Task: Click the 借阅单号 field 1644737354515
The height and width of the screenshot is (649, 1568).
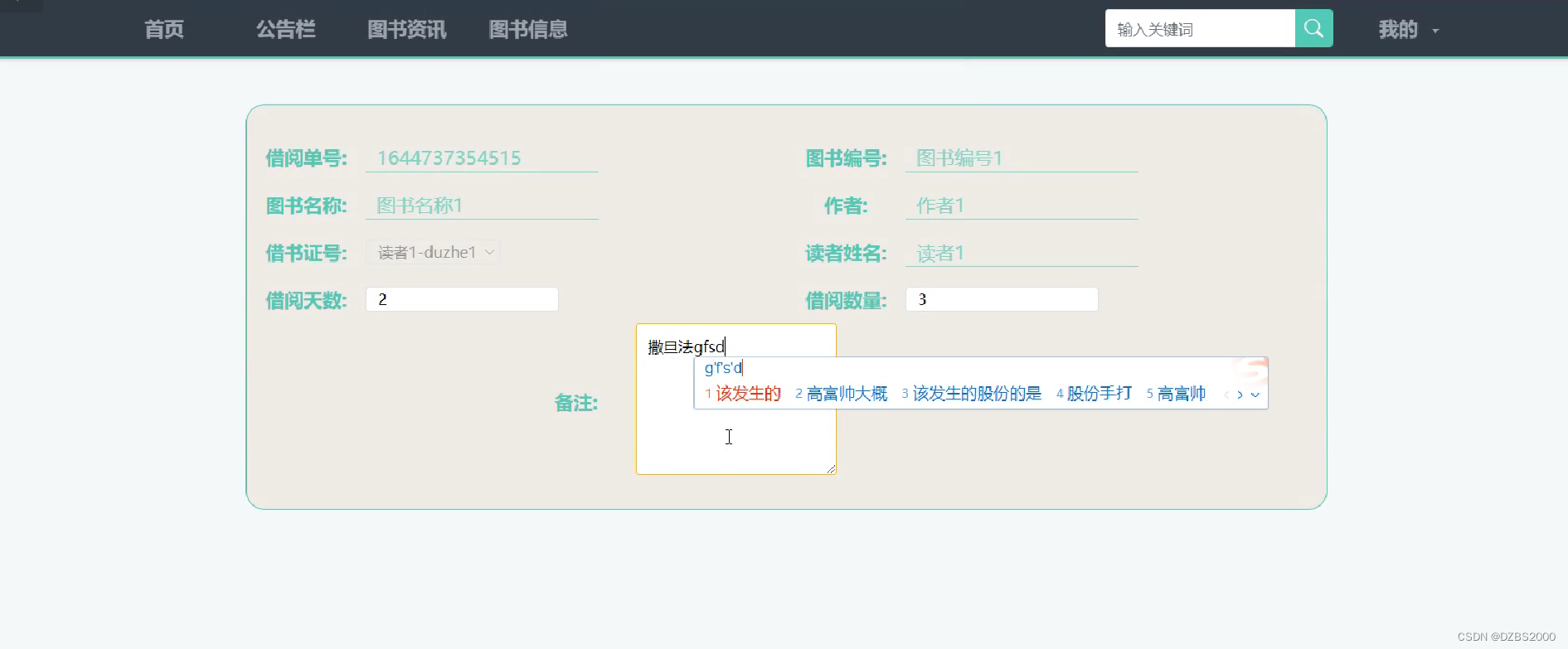Action: click(x=482, y=157)
